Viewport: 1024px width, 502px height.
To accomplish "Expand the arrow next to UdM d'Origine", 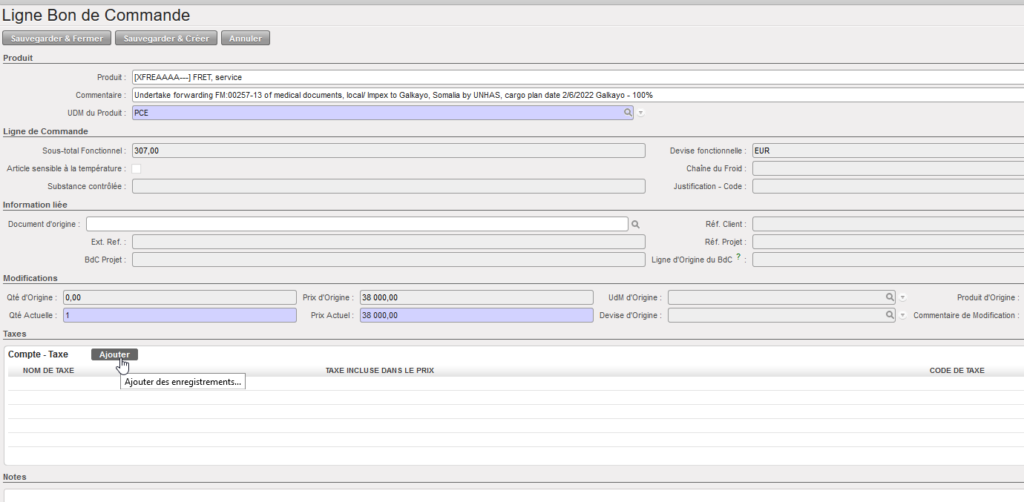I will pos(902,298).
